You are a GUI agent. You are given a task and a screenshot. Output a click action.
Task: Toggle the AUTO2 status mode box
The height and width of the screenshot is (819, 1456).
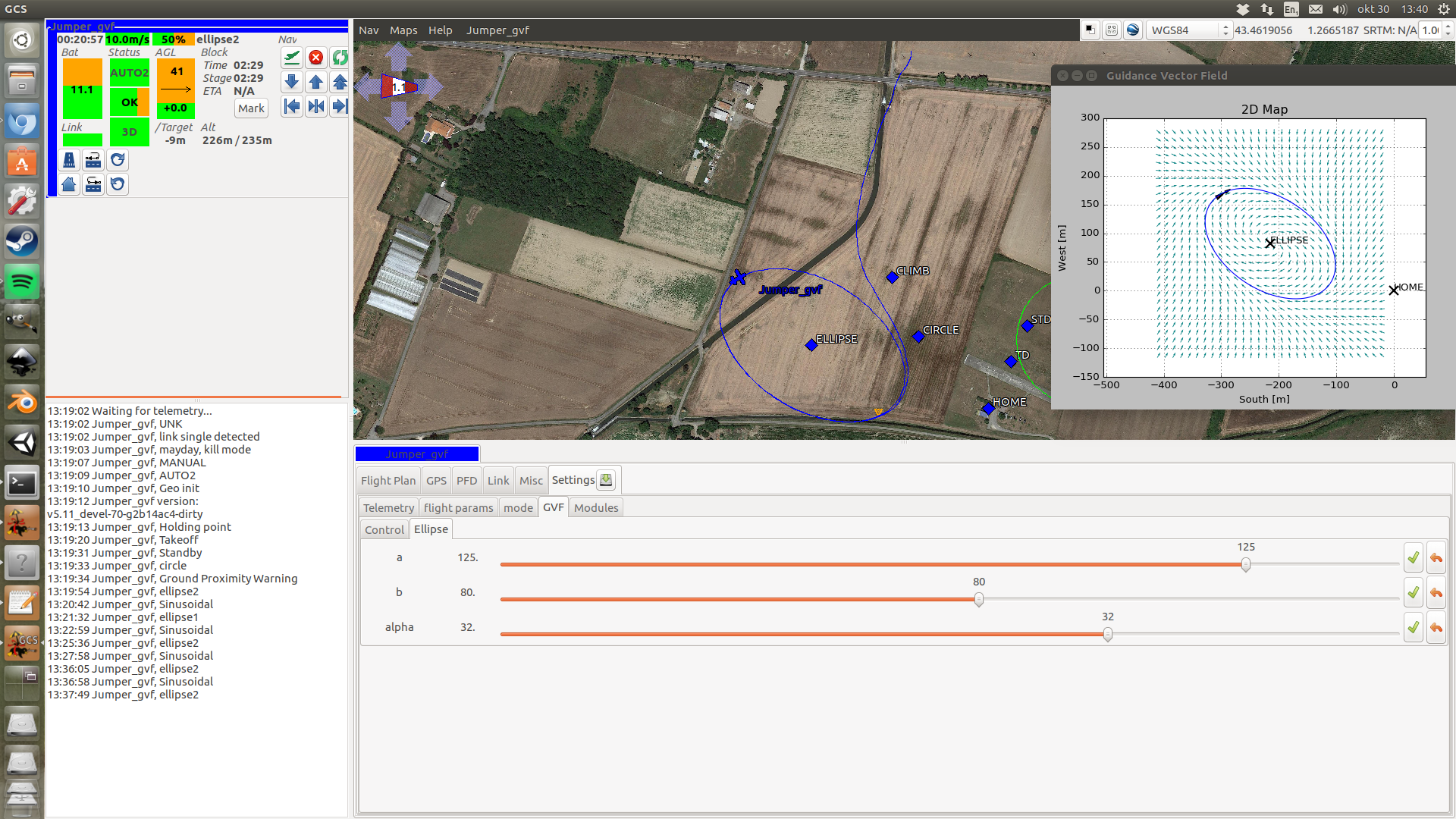coord(130,73)
